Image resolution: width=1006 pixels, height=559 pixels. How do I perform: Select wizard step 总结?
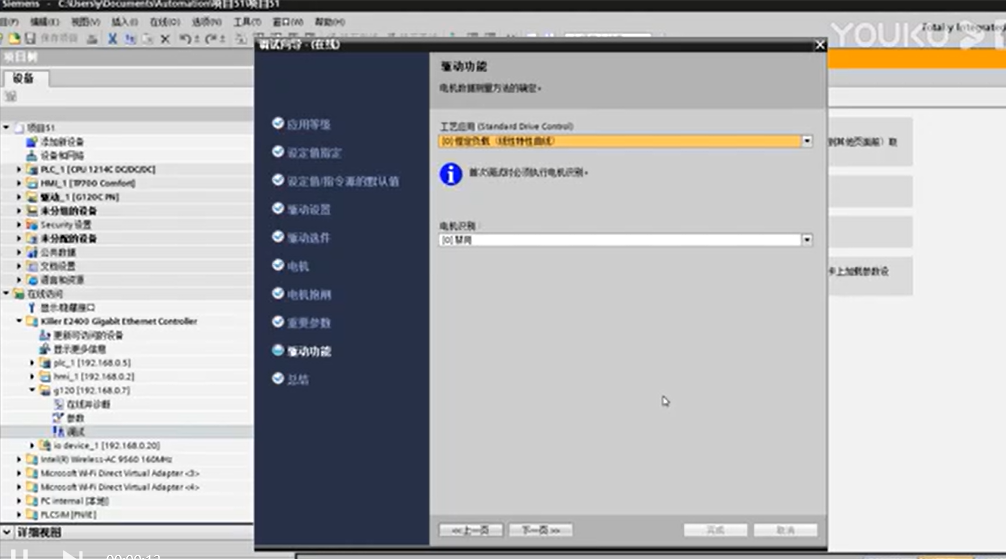click(298, 379)
